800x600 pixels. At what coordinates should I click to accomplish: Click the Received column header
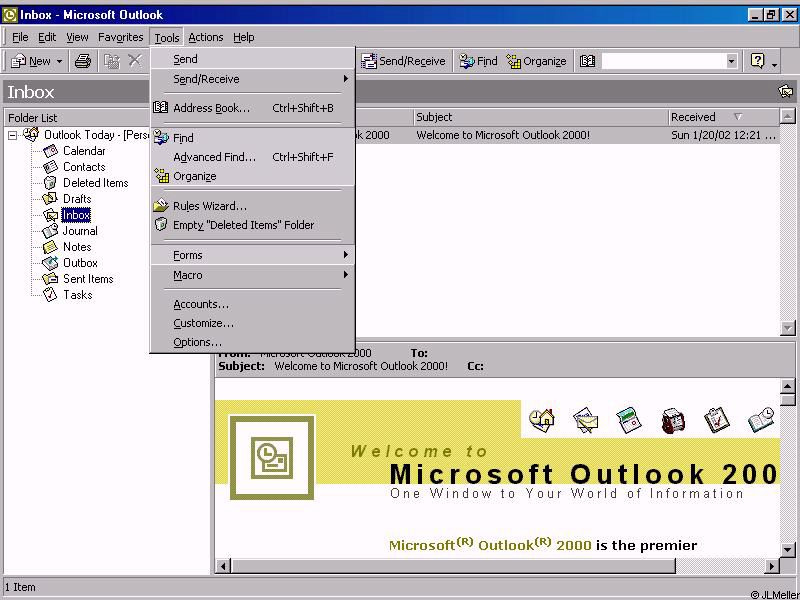click(723, 117)
